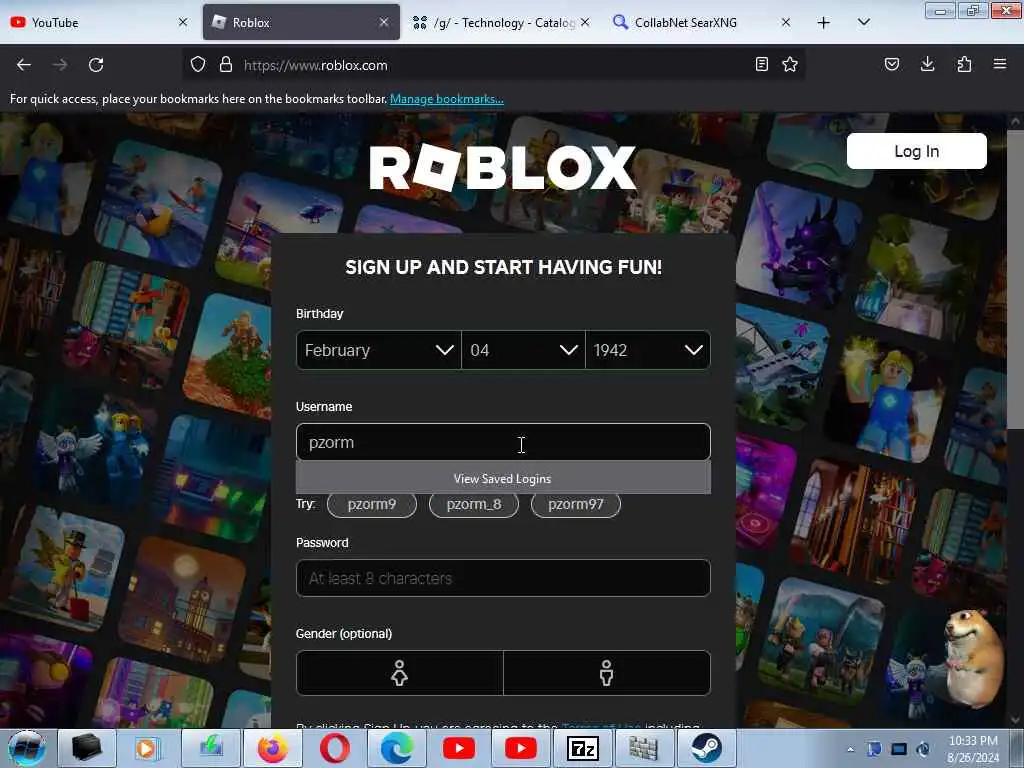
Task: Open a new tab with the plus button
Action: coord(824,23)
